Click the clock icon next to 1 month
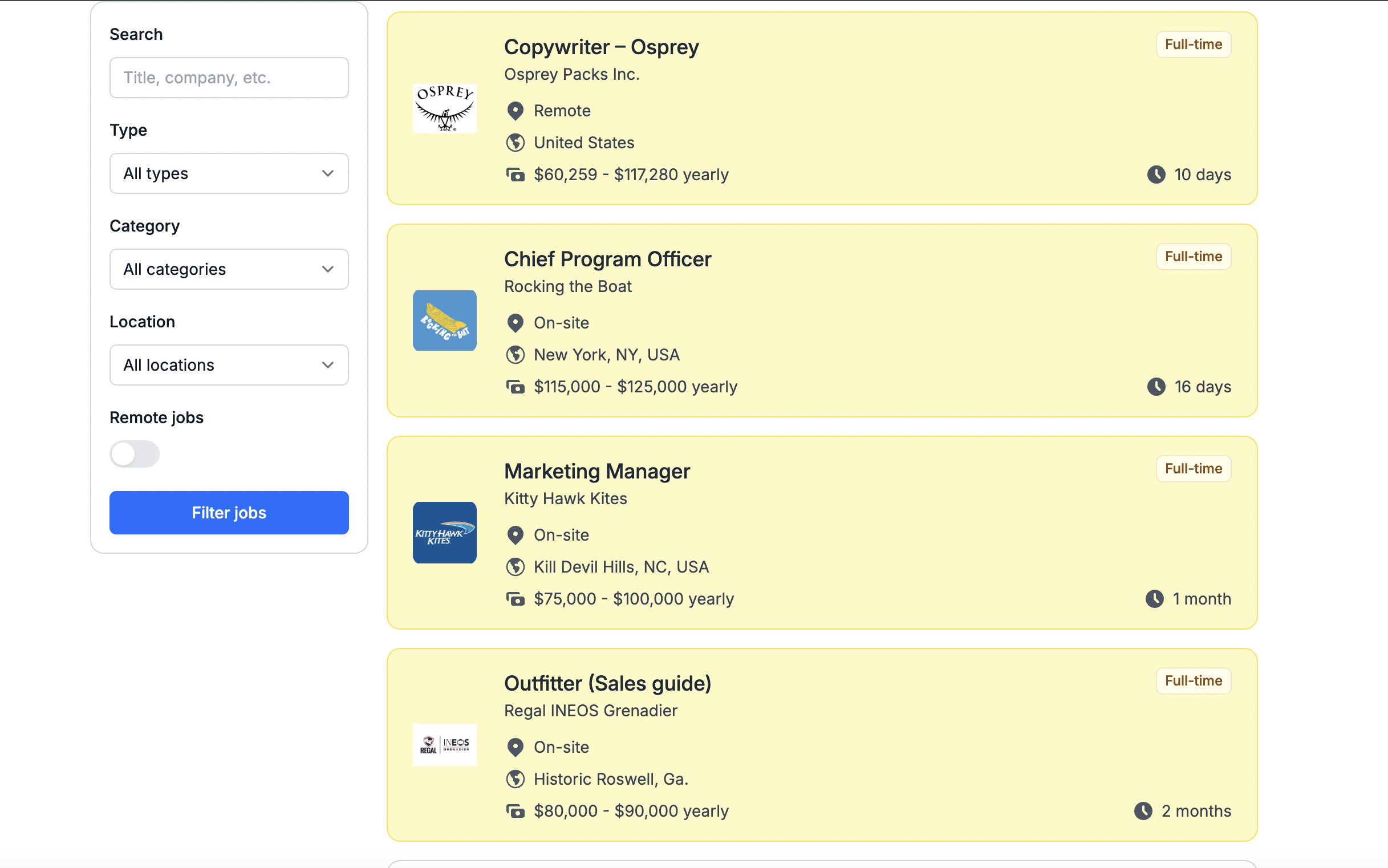The height and width of the screenshot is (868, 1388). [1154, 599]
